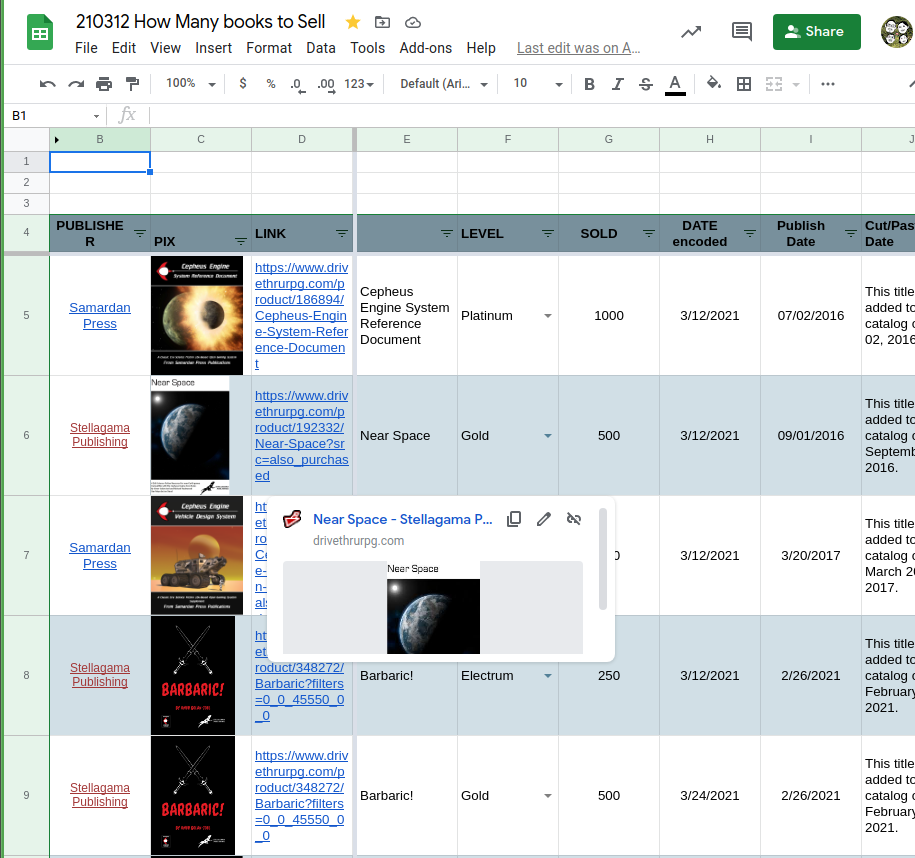Screen dimensions: 915x858
Task: Open the Electrum level dropdown in row 8
Action: click(x=547, y=676)
